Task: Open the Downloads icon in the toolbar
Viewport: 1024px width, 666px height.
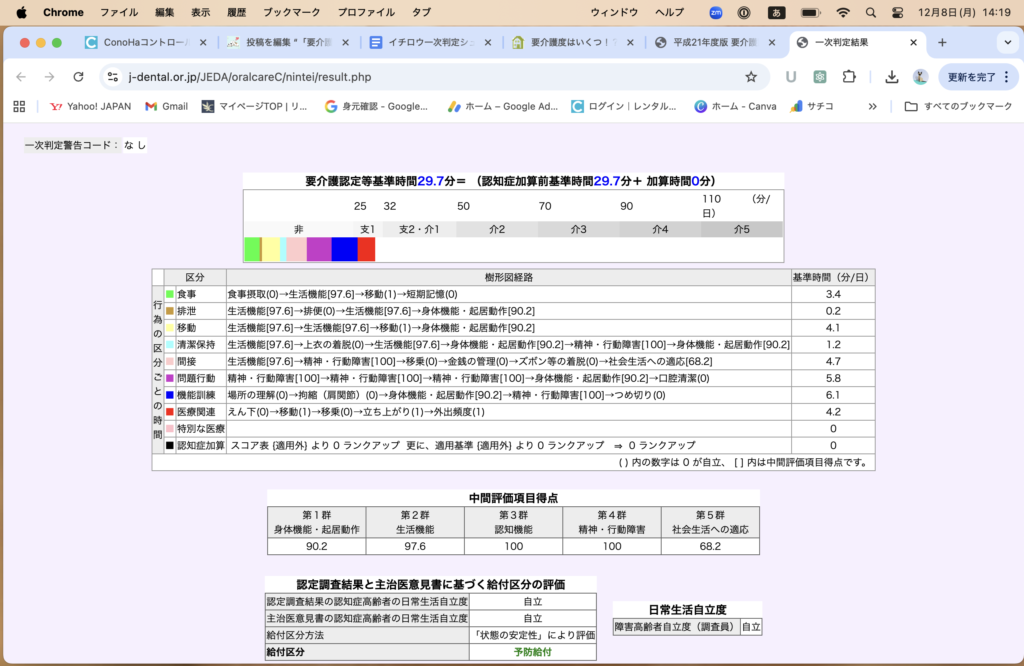Action: click(x=891, y=77)
